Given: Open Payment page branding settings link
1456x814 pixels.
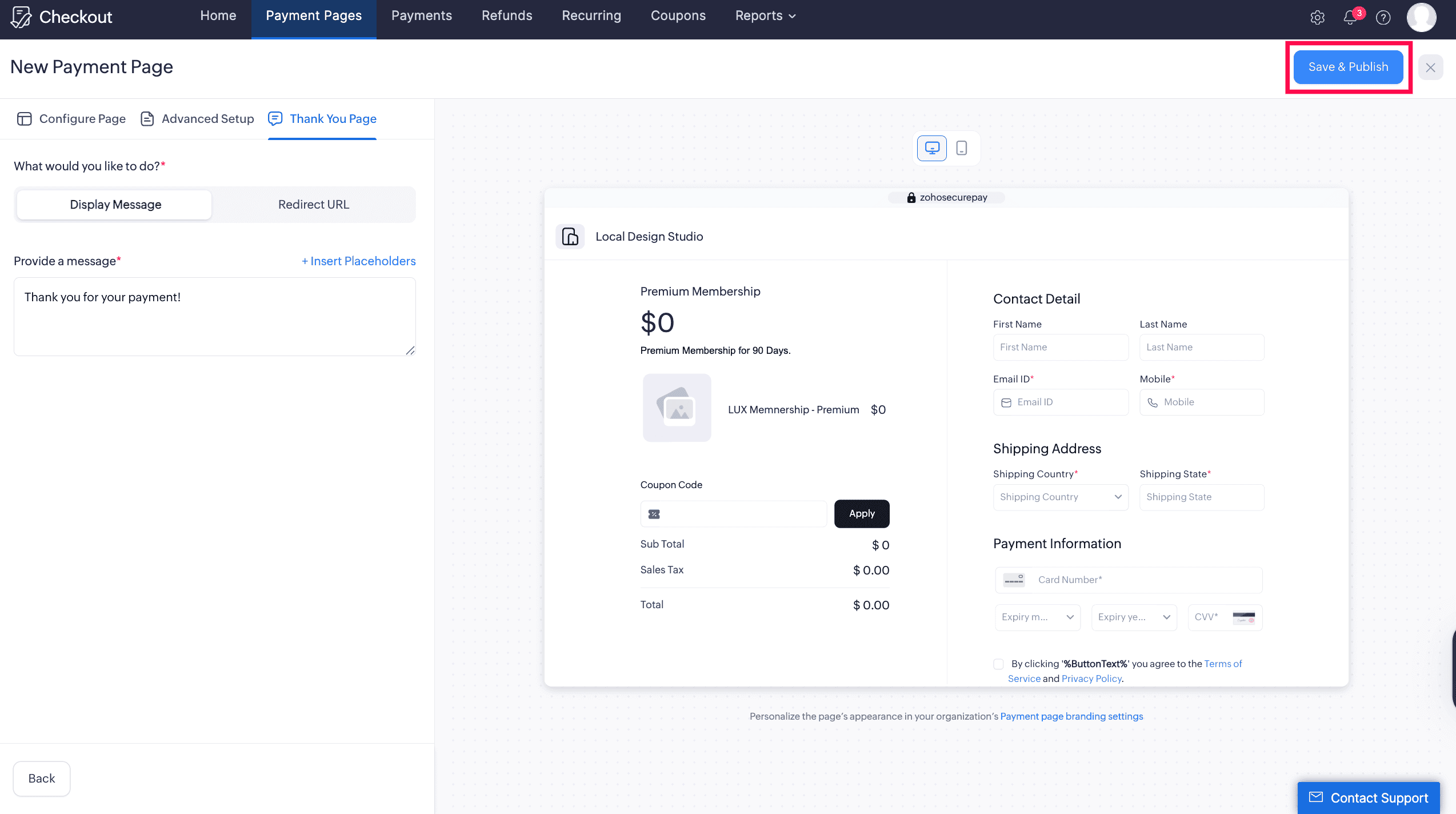Looking at the screenshot, I should tap(1071, 716).
